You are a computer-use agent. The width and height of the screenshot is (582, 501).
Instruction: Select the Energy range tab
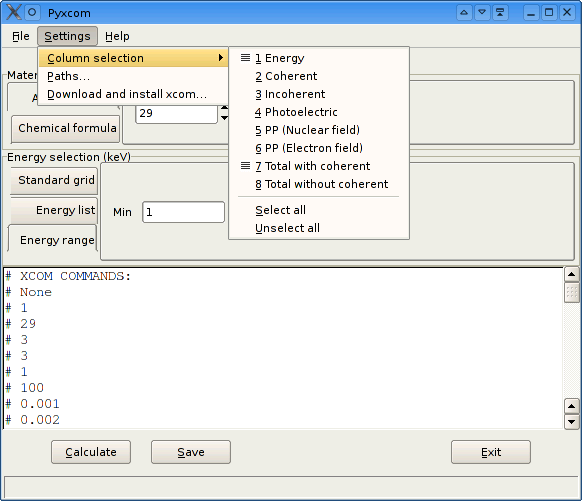pyautogui.click(x=52, y=240)
